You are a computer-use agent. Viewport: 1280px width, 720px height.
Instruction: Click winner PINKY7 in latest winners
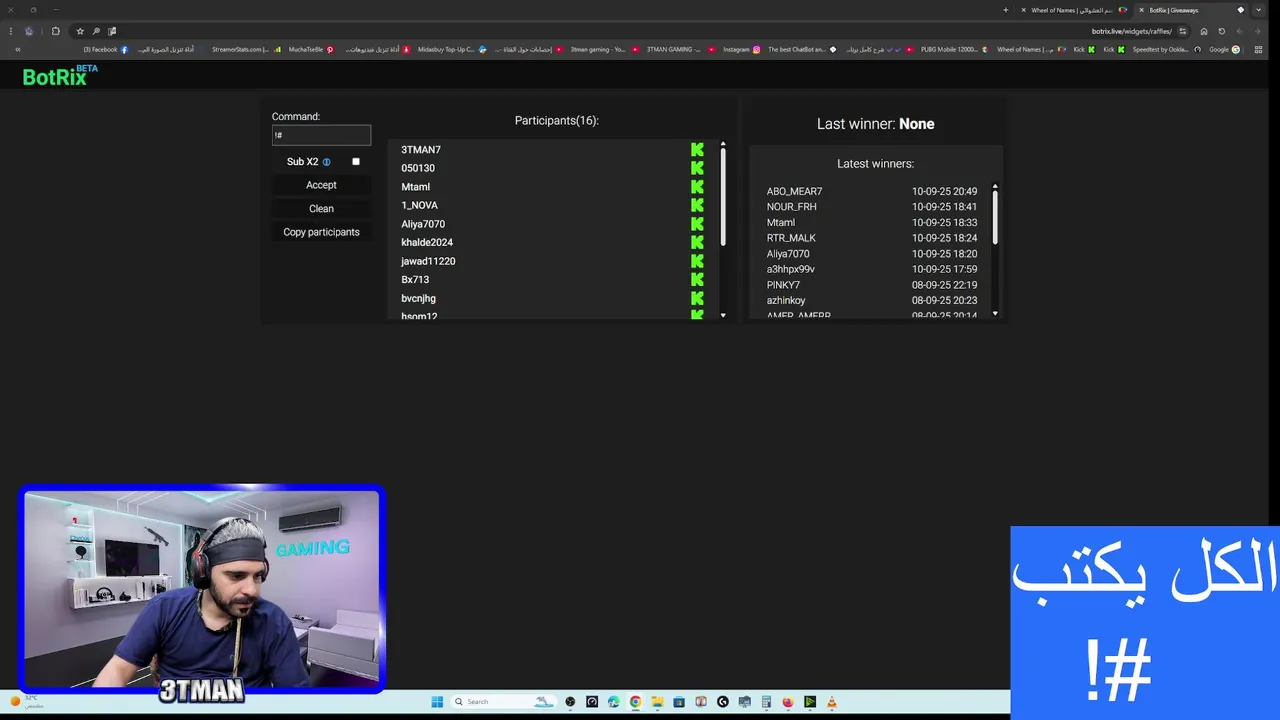[x=783, y=285]
